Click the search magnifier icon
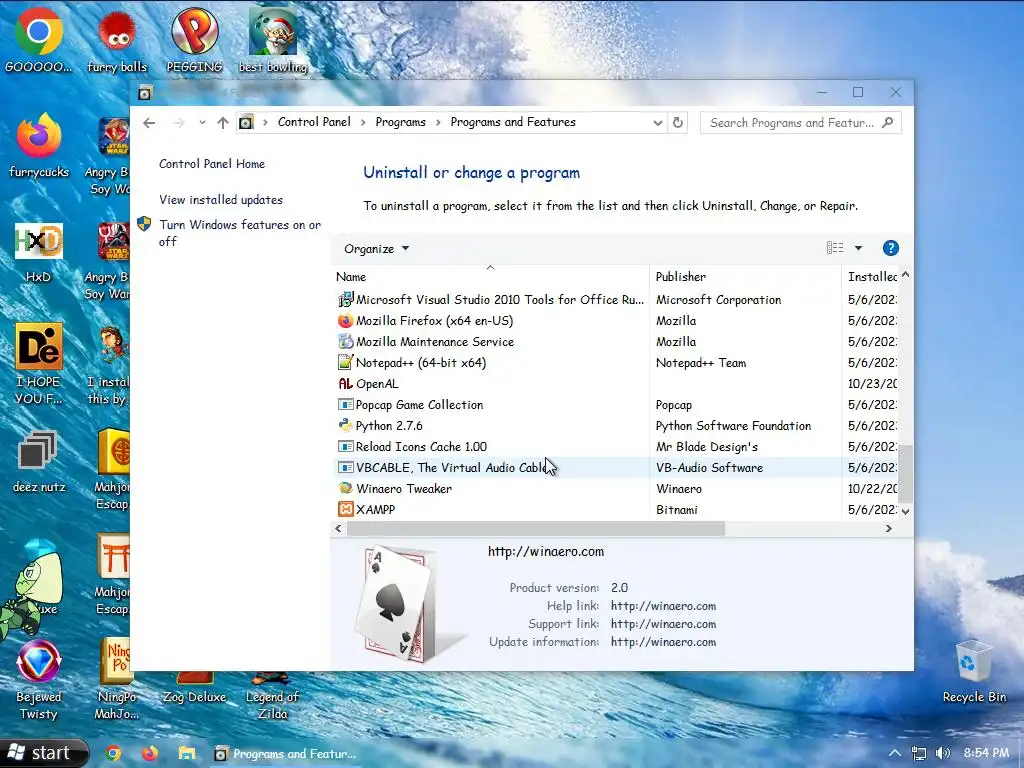Image resolution: width=1024 pixels, height=768 pixels. pos(887,123)
